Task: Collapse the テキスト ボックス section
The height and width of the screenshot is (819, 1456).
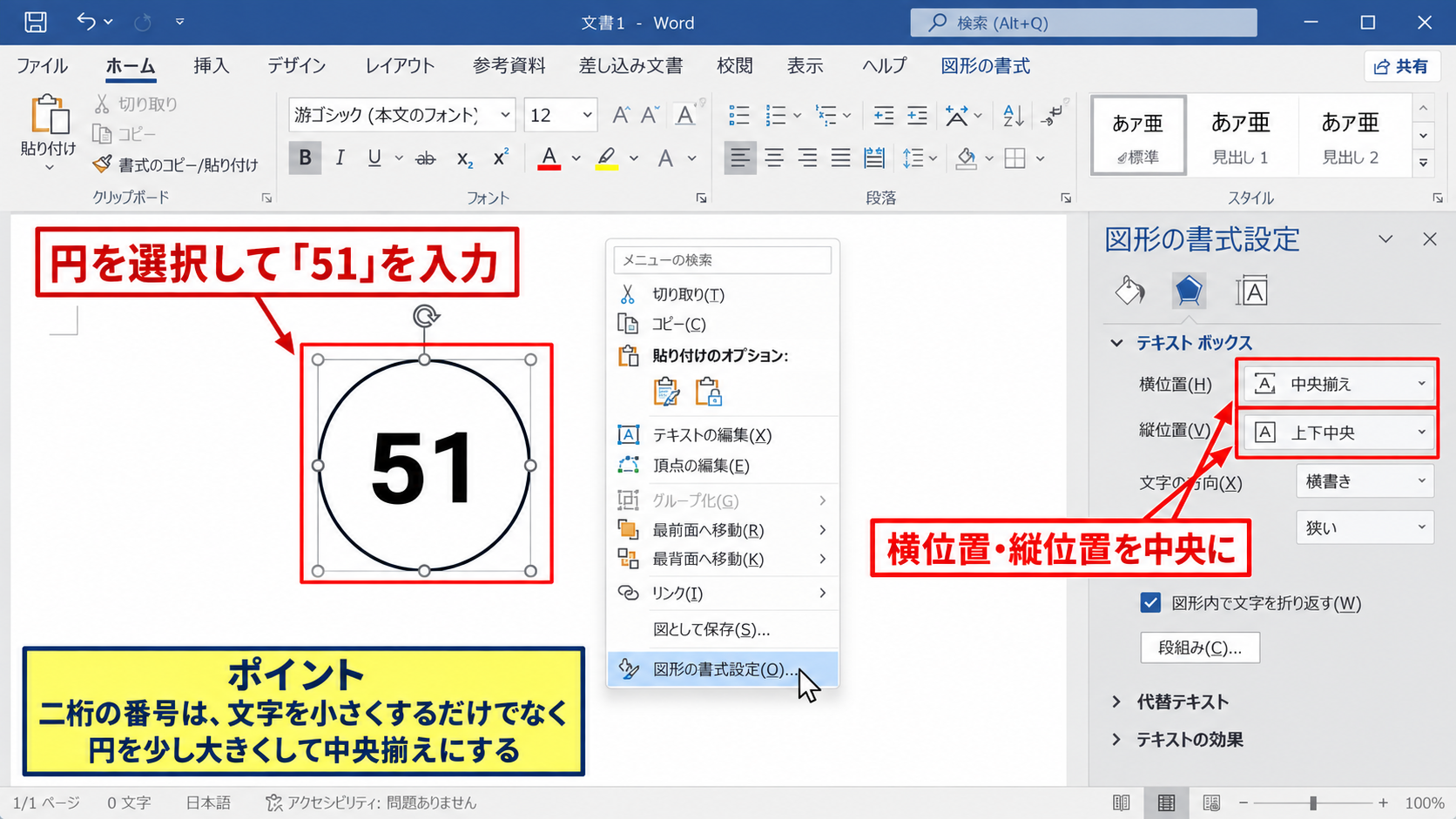Action: point(1182,343)
